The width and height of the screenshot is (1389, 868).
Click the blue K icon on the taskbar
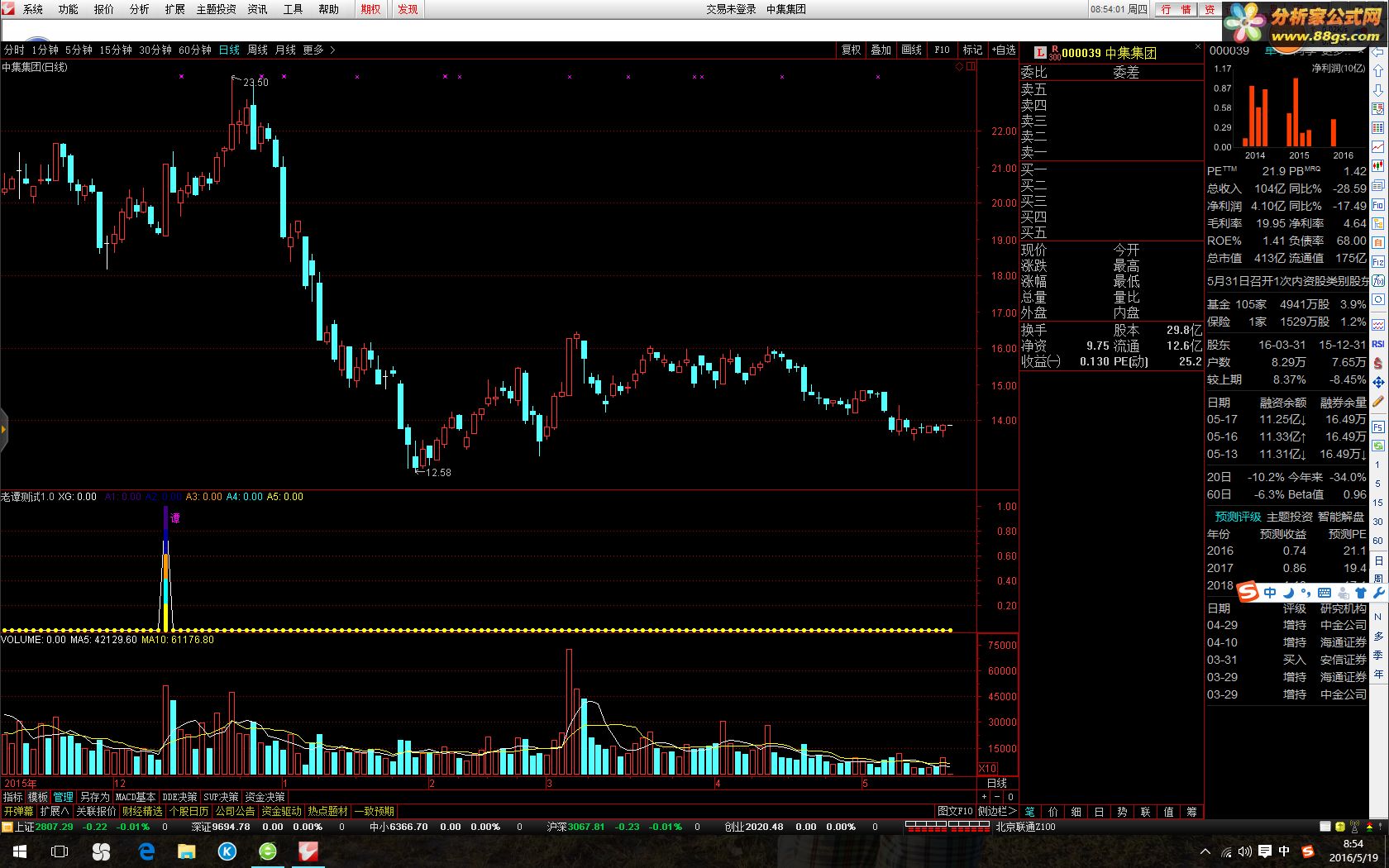tap(227, 851)
